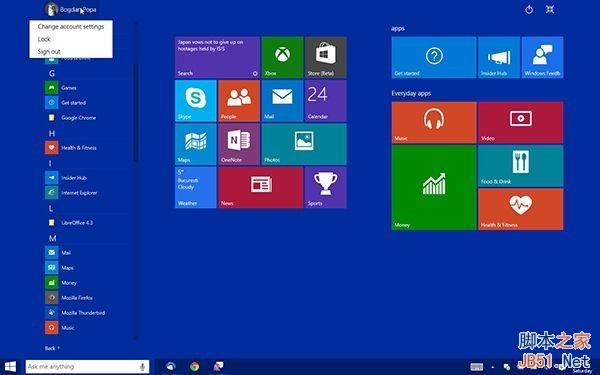
Task: Launch the Skype tile
Action: (196, 101)
